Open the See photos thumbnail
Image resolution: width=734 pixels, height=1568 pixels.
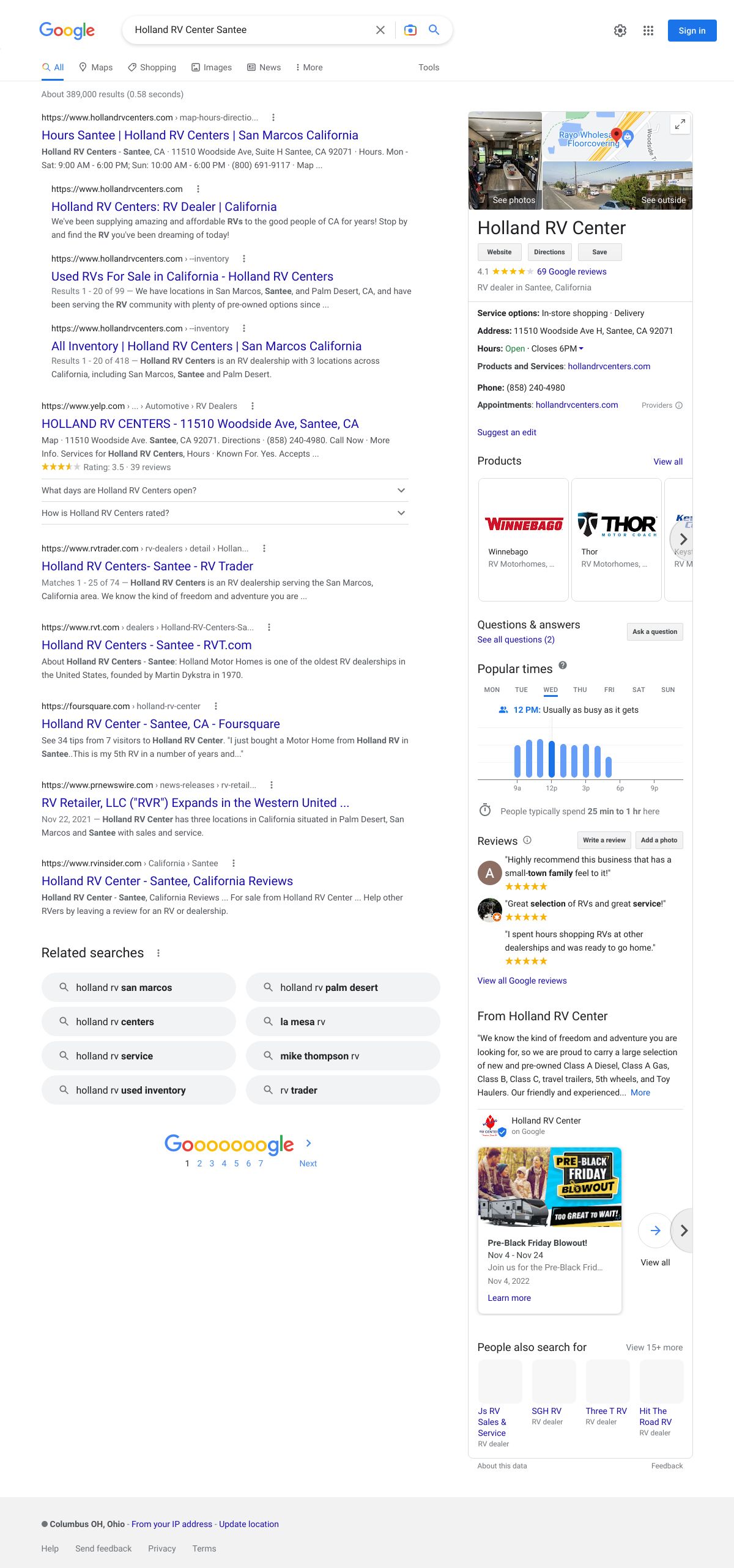coord(505,161)
